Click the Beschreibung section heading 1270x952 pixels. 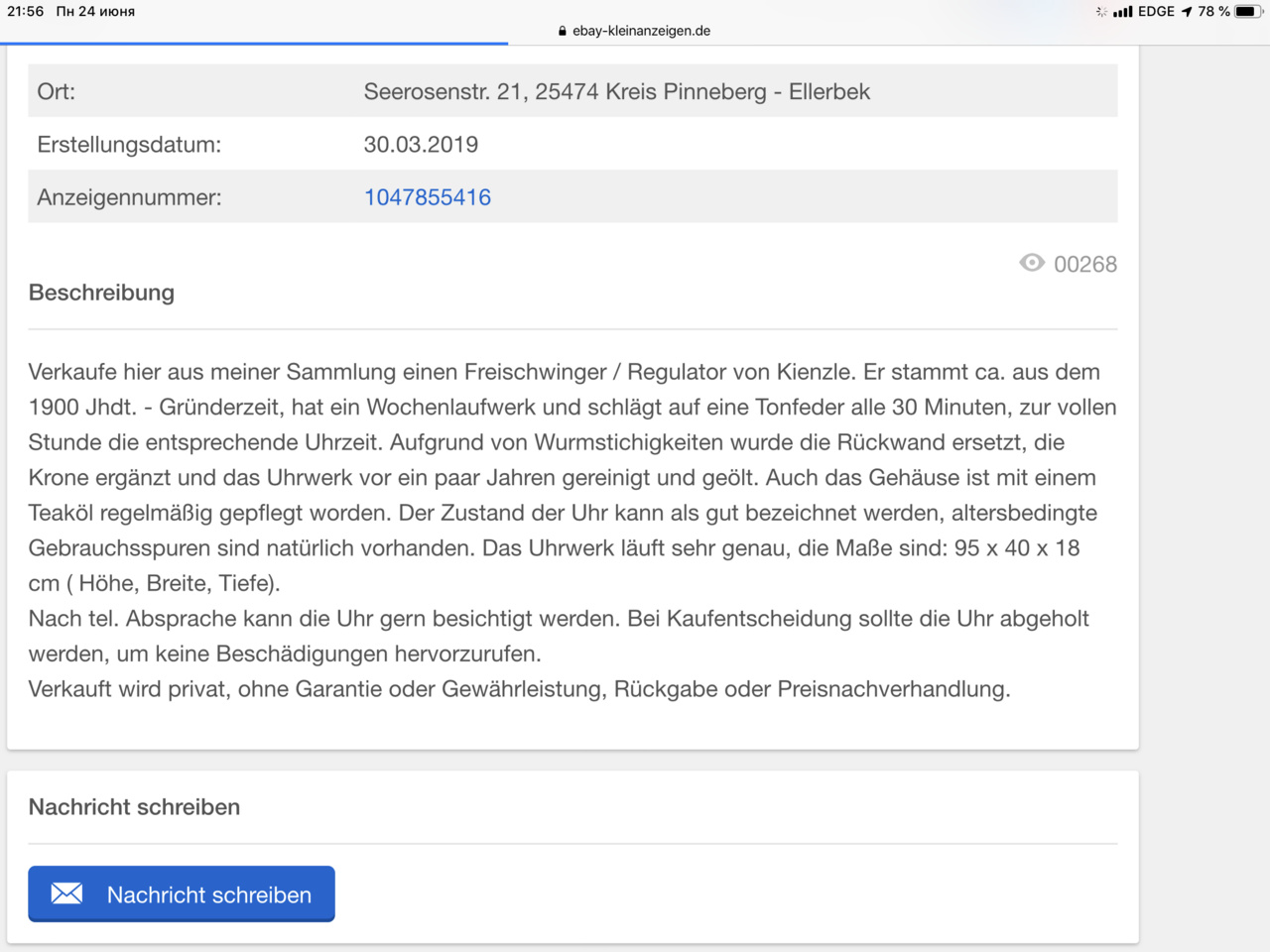tap(101, 293)
